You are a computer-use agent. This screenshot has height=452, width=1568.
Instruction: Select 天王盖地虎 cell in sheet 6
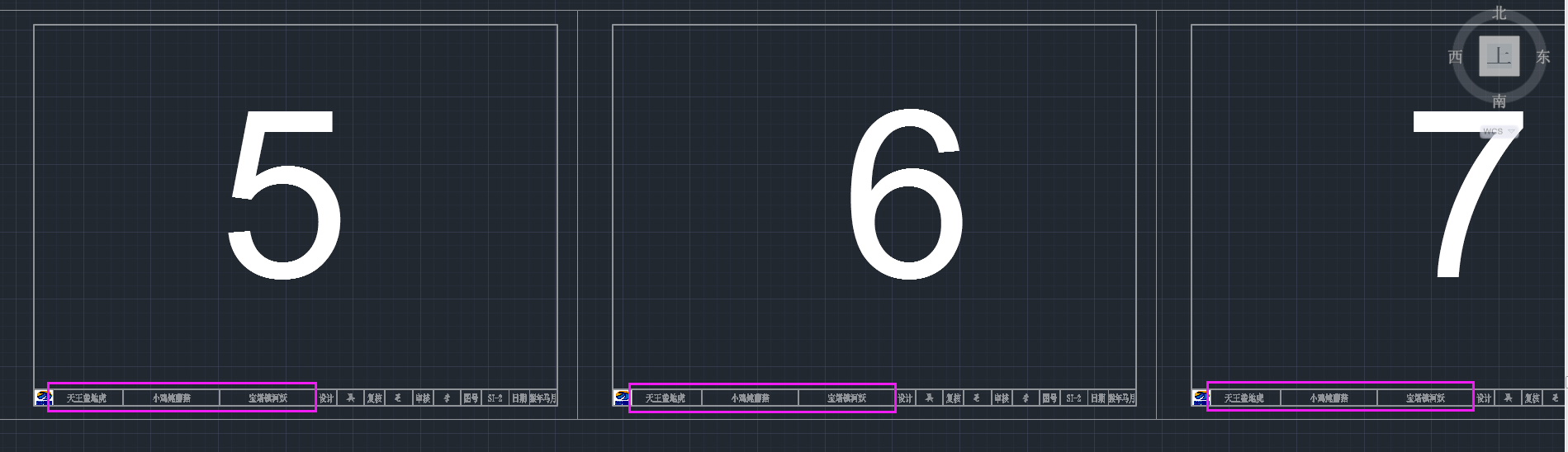(666, 398)
